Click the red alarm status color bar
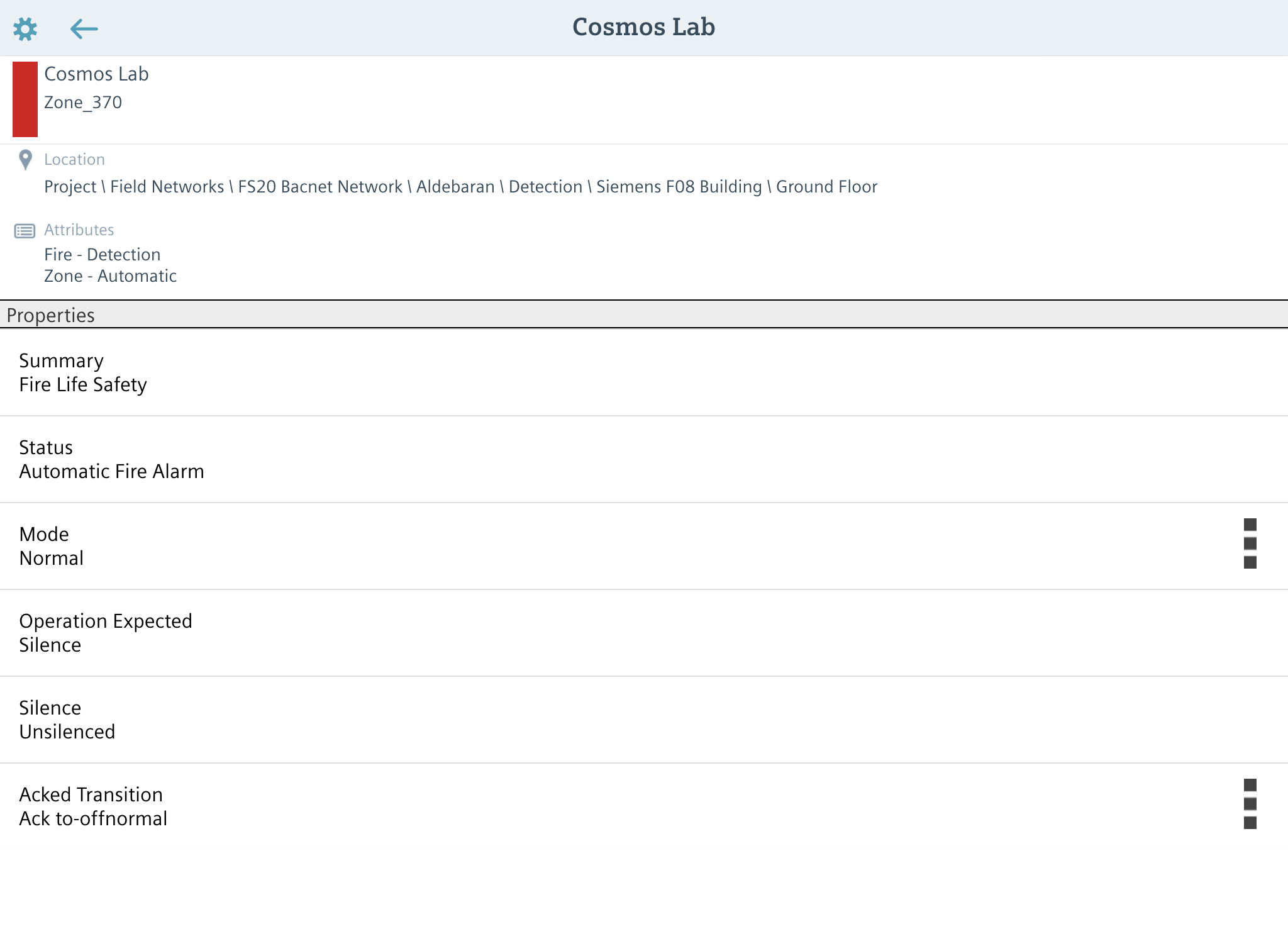 (25, 99)
